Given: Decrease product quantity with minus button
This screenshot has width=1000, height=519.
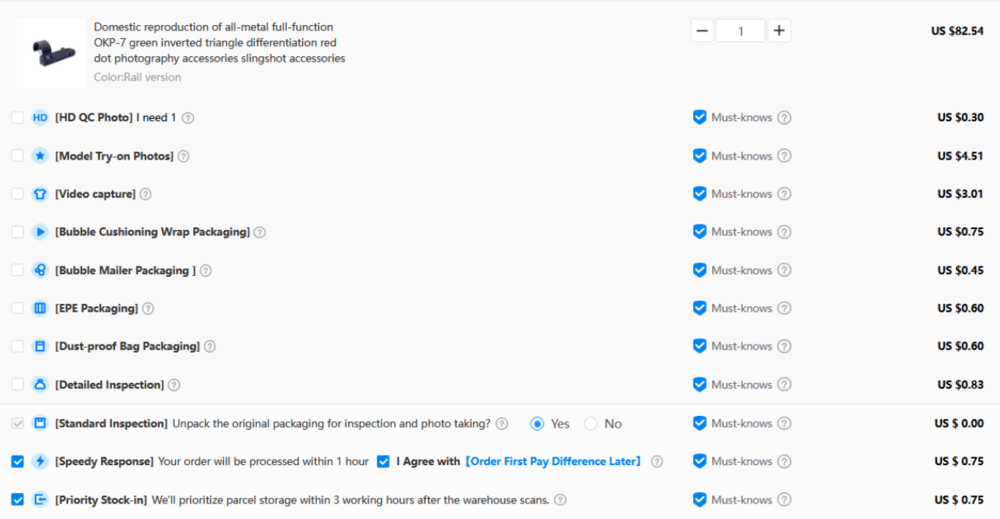Looking at the screenshot, I should (x=702, y=31).
